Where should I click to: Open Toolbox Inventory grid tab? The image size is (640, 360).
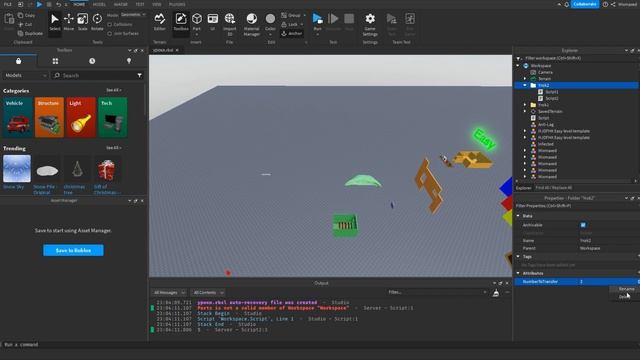(55, 61)
